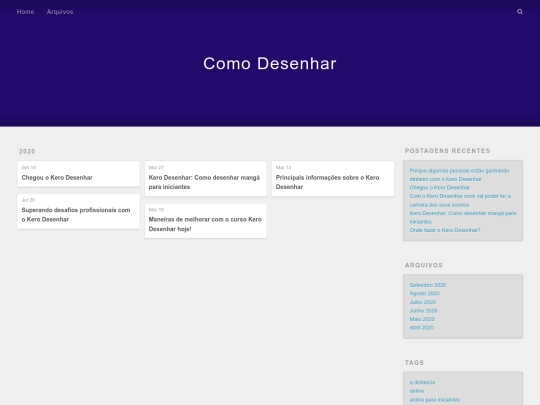Open the Setembro 2020 archive
The width and height of the screenshot is (540, 405).
[x=428, y=285]
